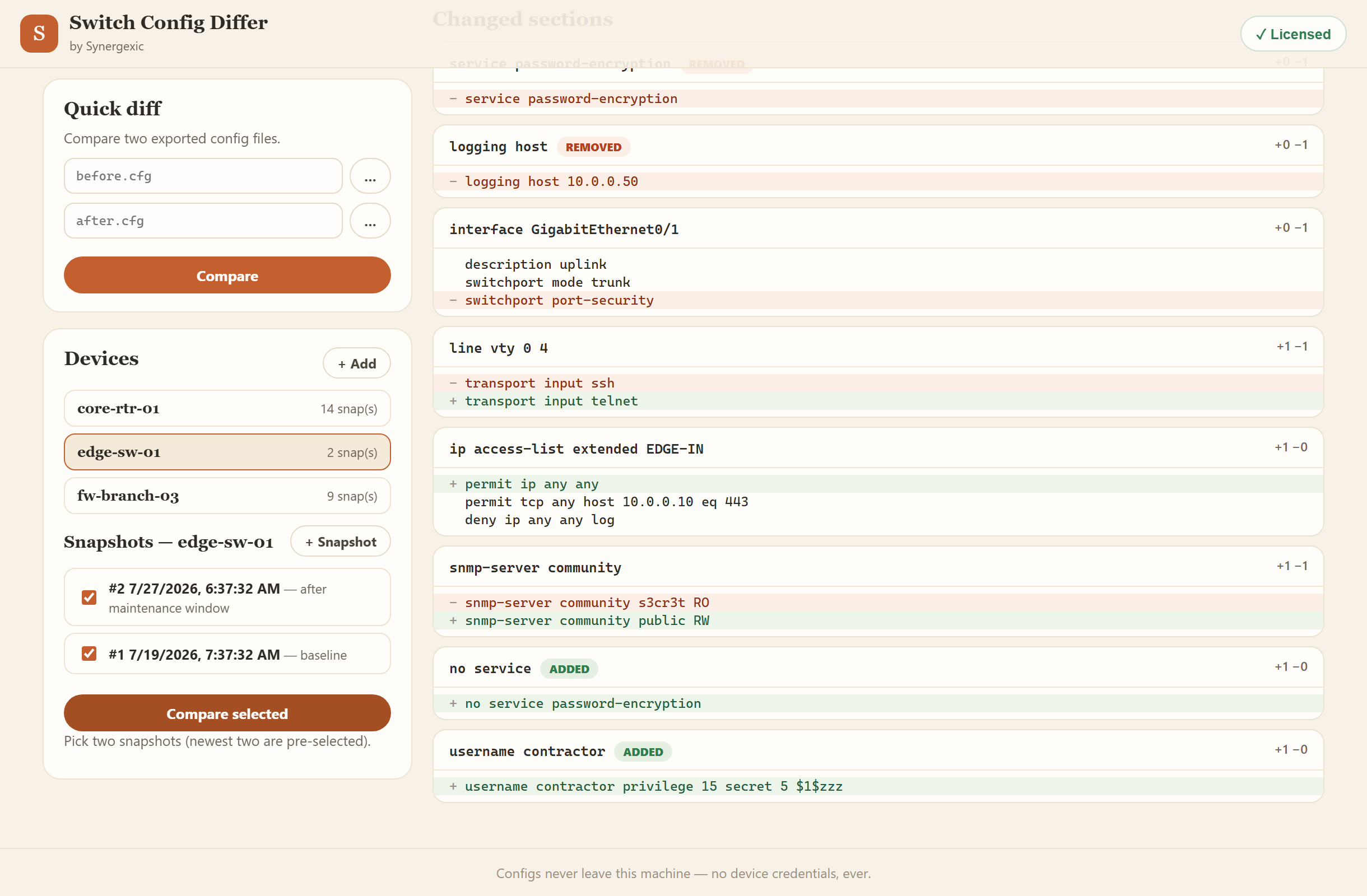Click line permit tcp any host 10.0.0.10
1367x896 pixels.
coord(878,501)
